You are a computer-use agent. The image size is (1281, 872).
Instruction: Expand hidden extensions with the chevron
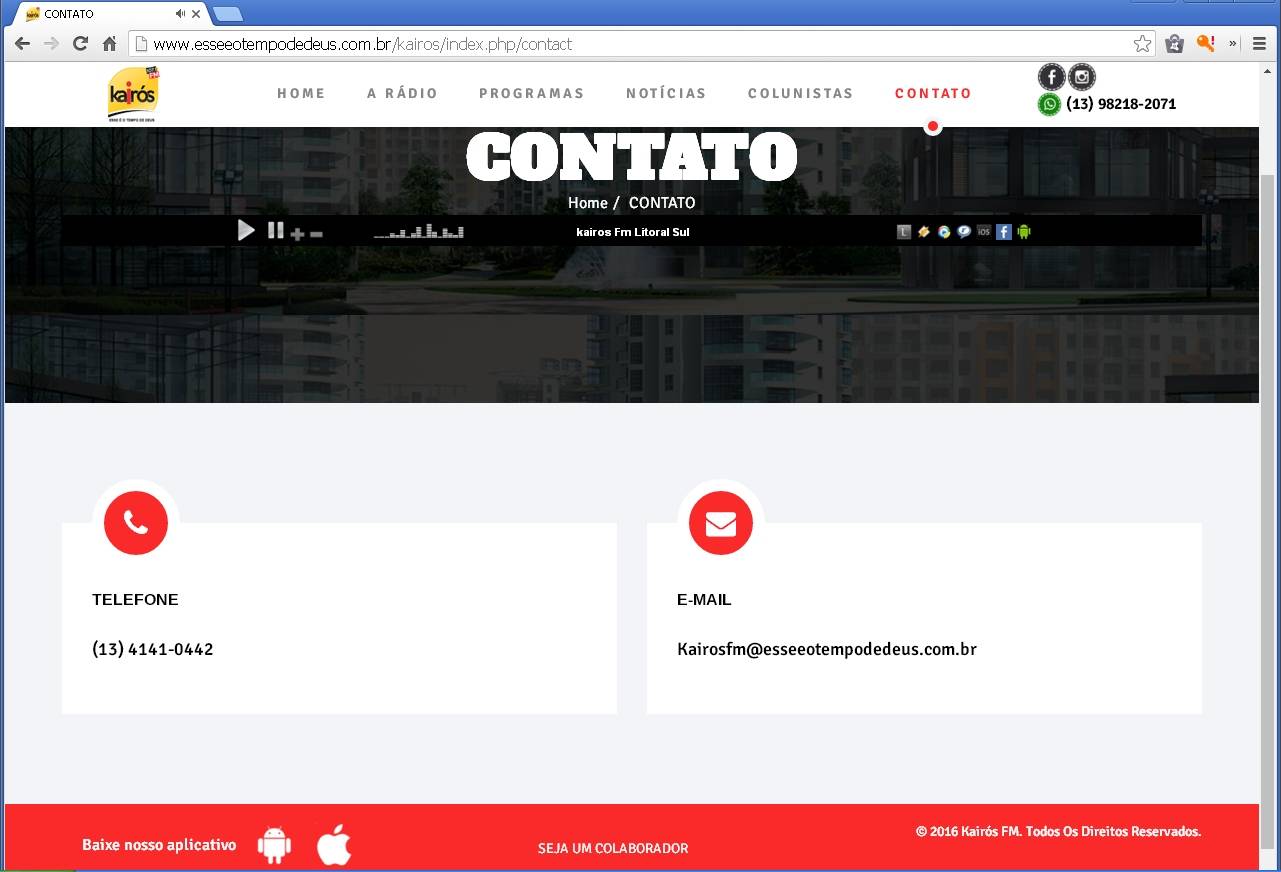1233,43
